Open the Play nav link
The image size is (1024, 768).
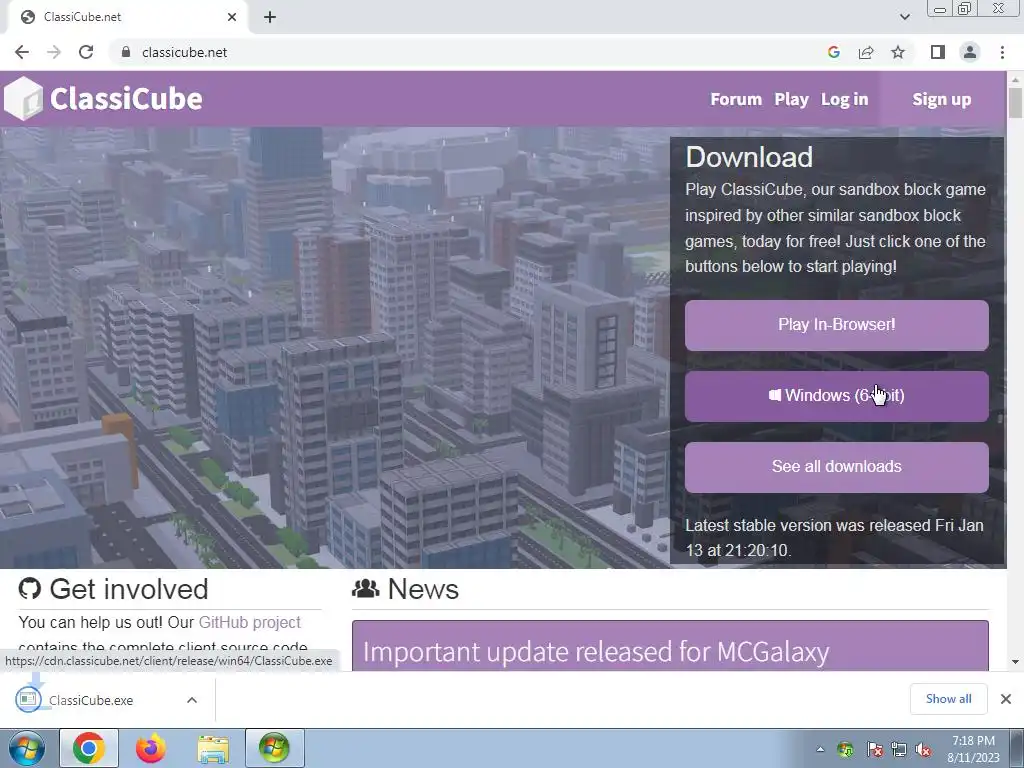click(x=792, y=99)
